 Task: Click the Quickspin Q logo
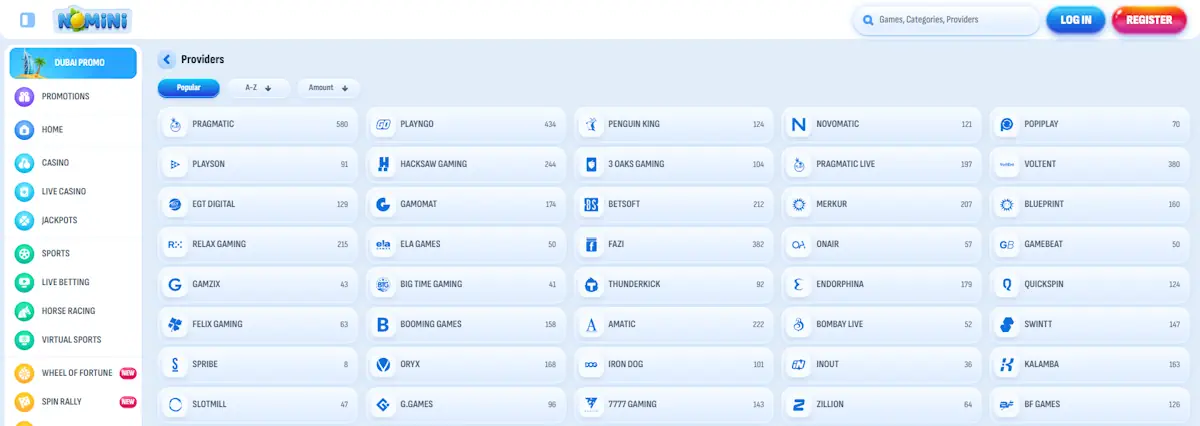(x=1006, y=285)
